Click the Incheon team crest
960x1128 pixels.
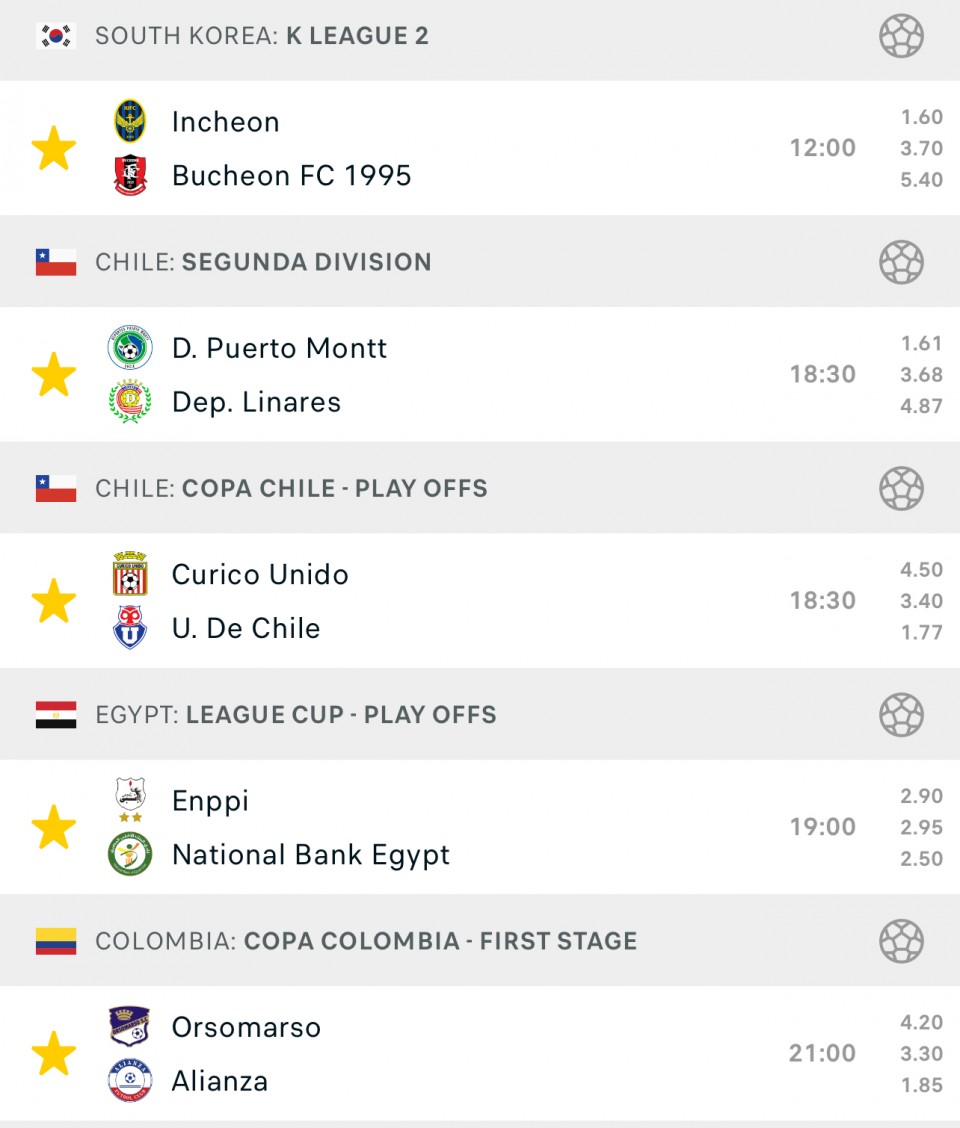coord(130,121)
